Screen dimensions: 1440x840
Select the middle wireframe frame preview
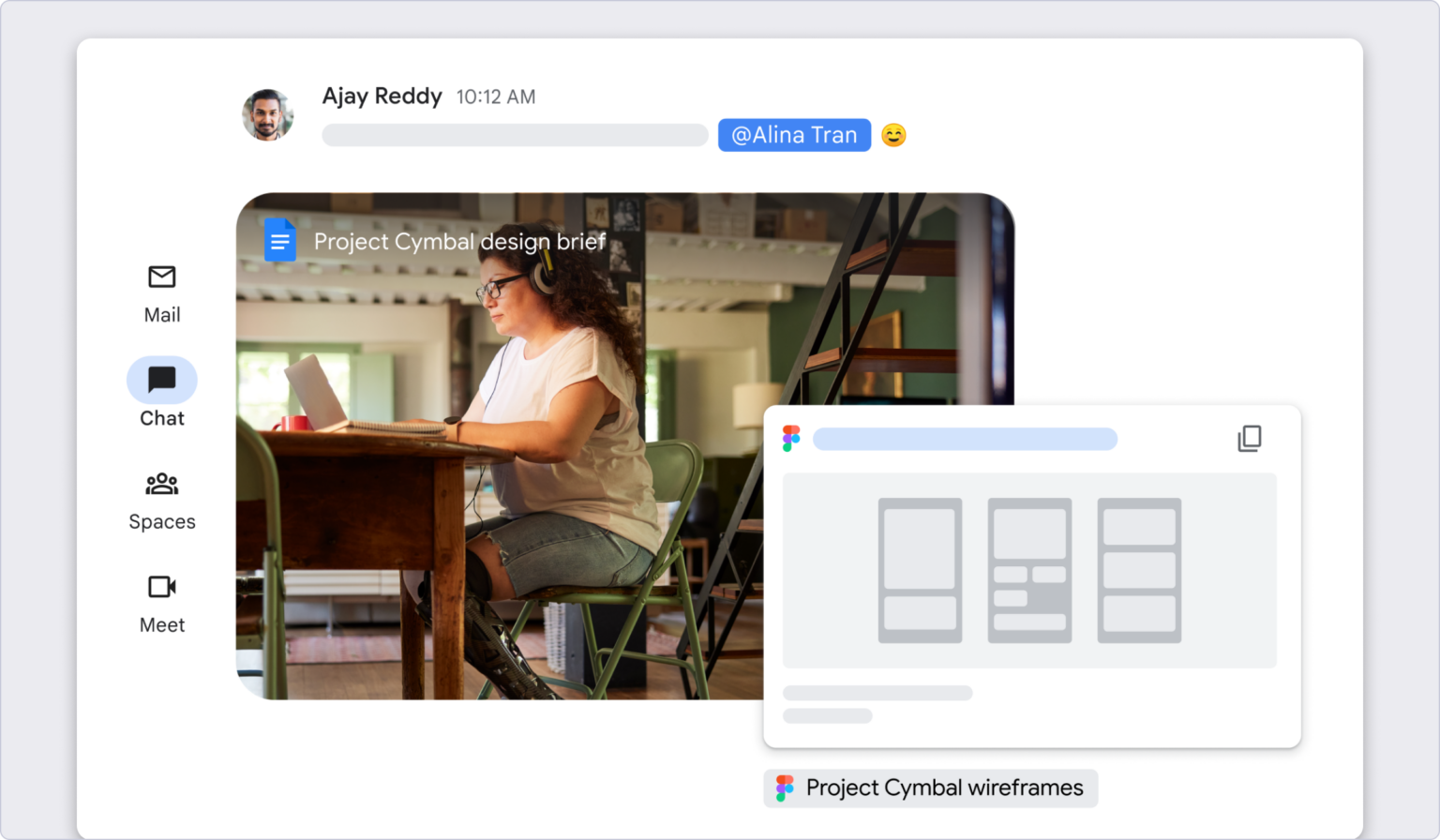(1028, 569)
